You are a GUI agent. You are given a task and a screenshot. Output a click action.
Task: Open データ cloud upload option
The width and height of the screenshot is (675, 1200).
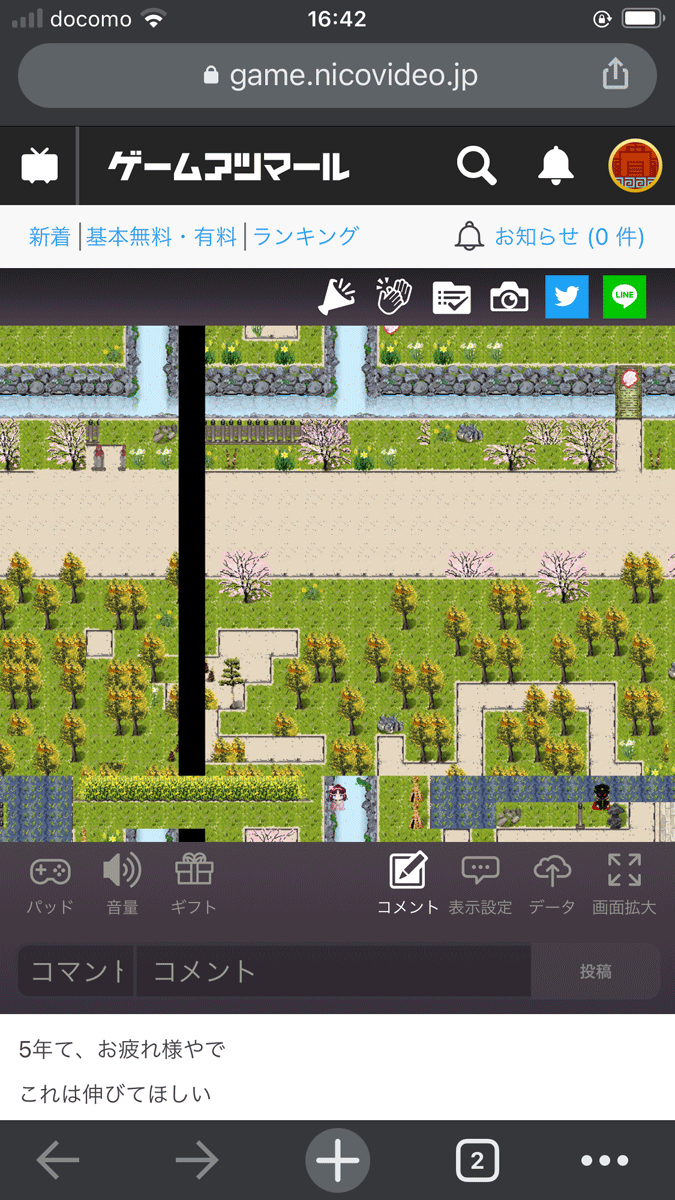(552, 885)
